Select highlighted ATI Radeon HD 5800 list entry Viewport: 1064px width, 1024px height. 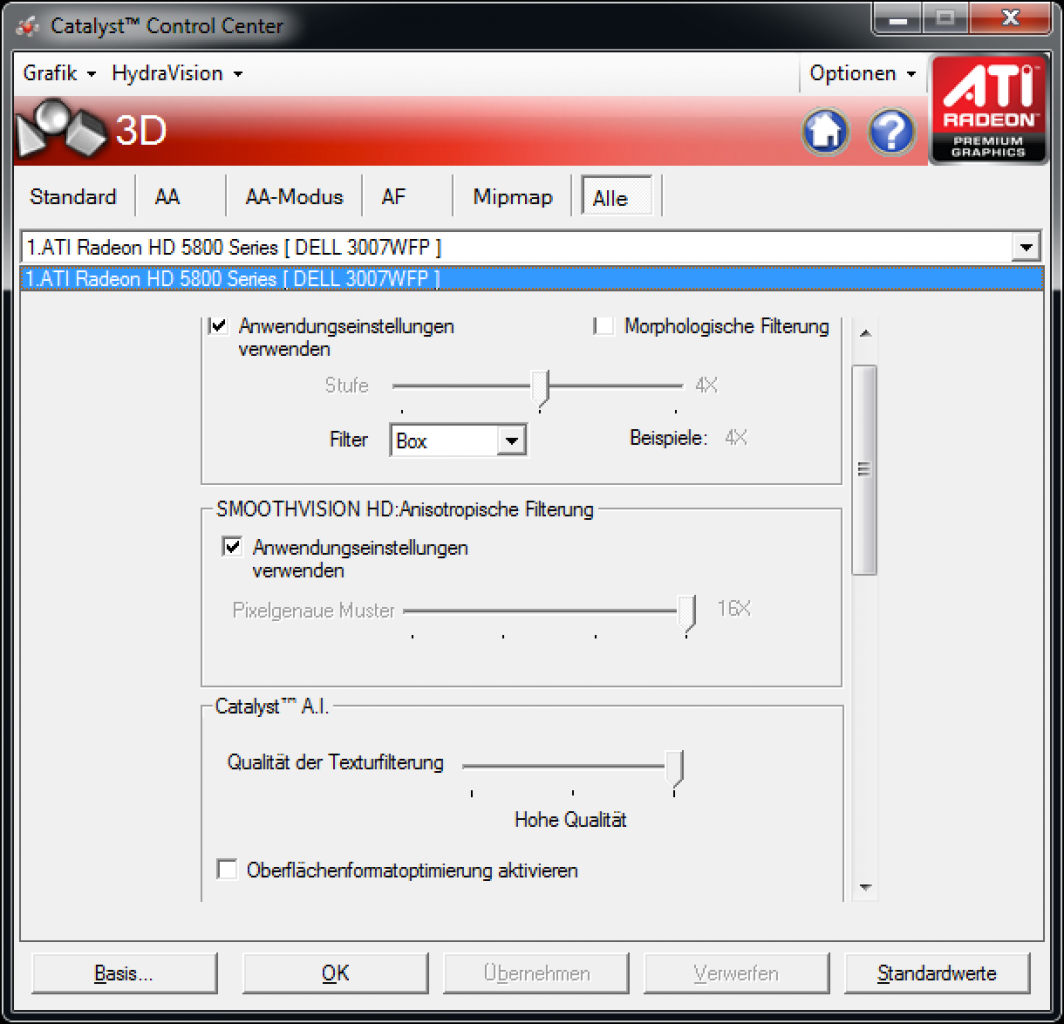(531, 279)
